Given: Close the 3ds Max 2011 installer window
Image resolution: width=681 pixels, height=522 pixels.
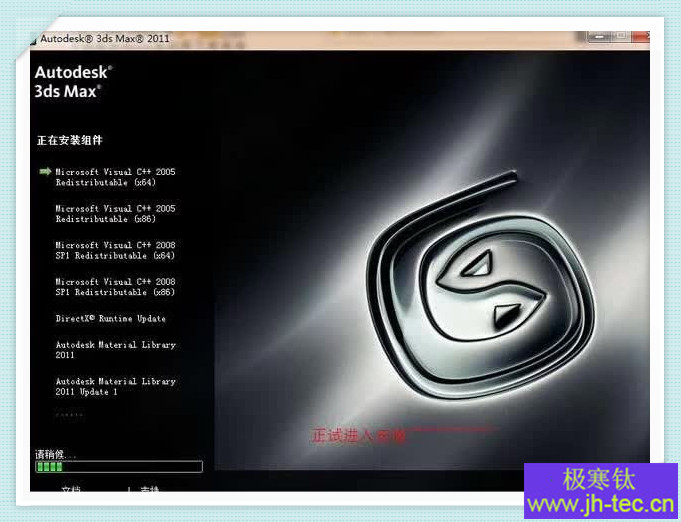Looking at the screenshot, I should [641, 36].
